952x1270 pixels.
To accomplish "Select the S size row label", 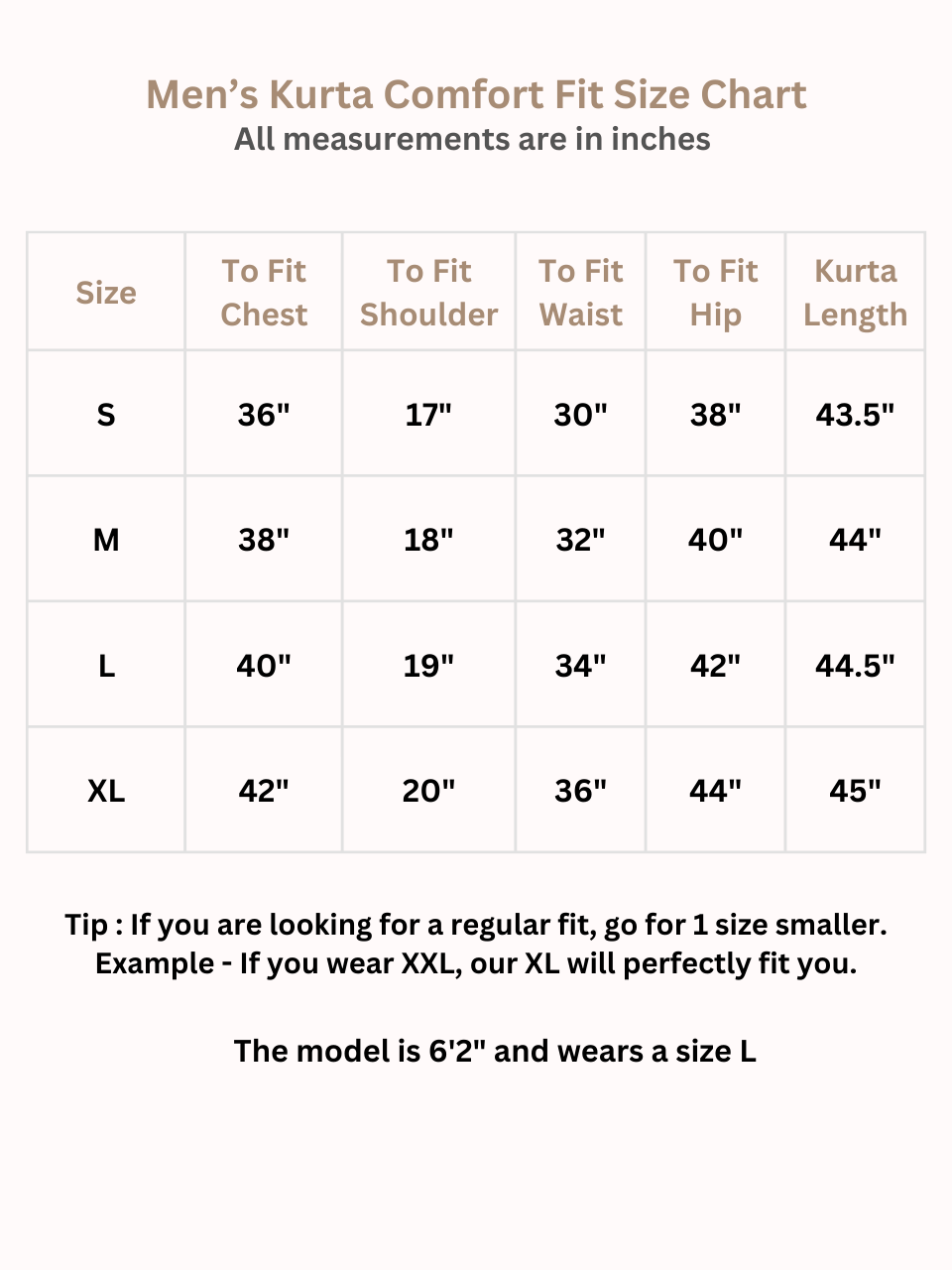I will tap(106, 415).
